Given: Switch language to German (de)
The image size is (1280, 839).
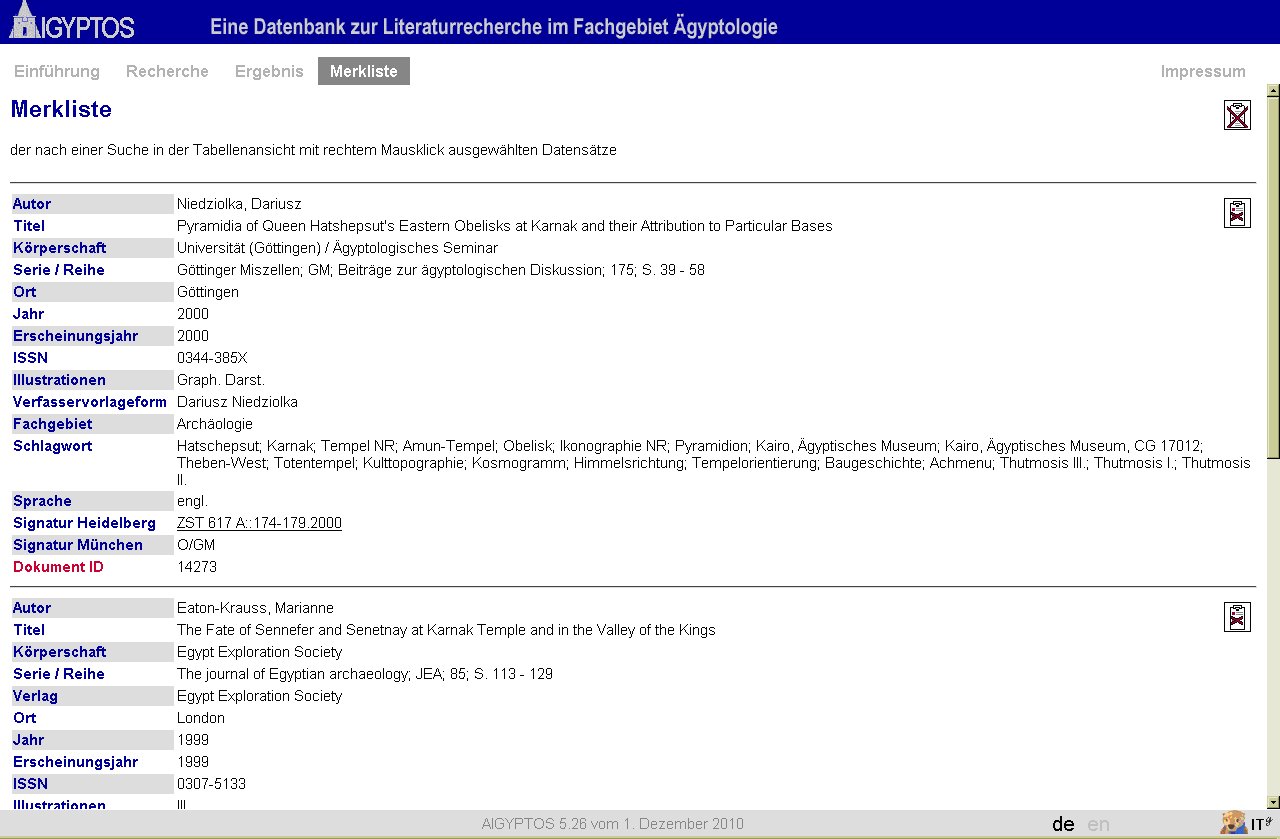Looking at the screenshot, I should tap(1063, 824).
